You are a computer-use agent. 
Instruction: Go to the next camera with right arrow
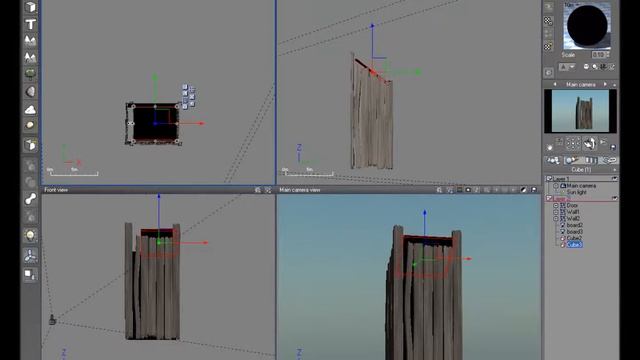pyautogui.click(x=605, y=84)
